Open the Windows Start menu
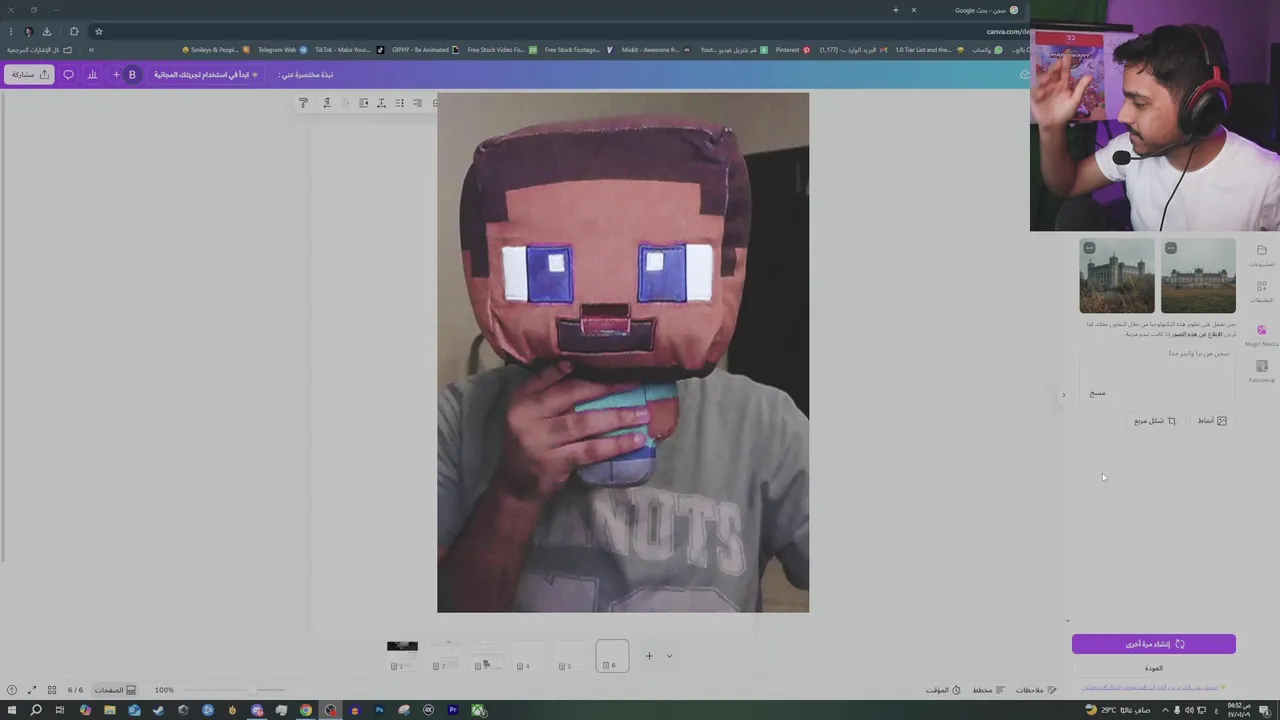 11,710
